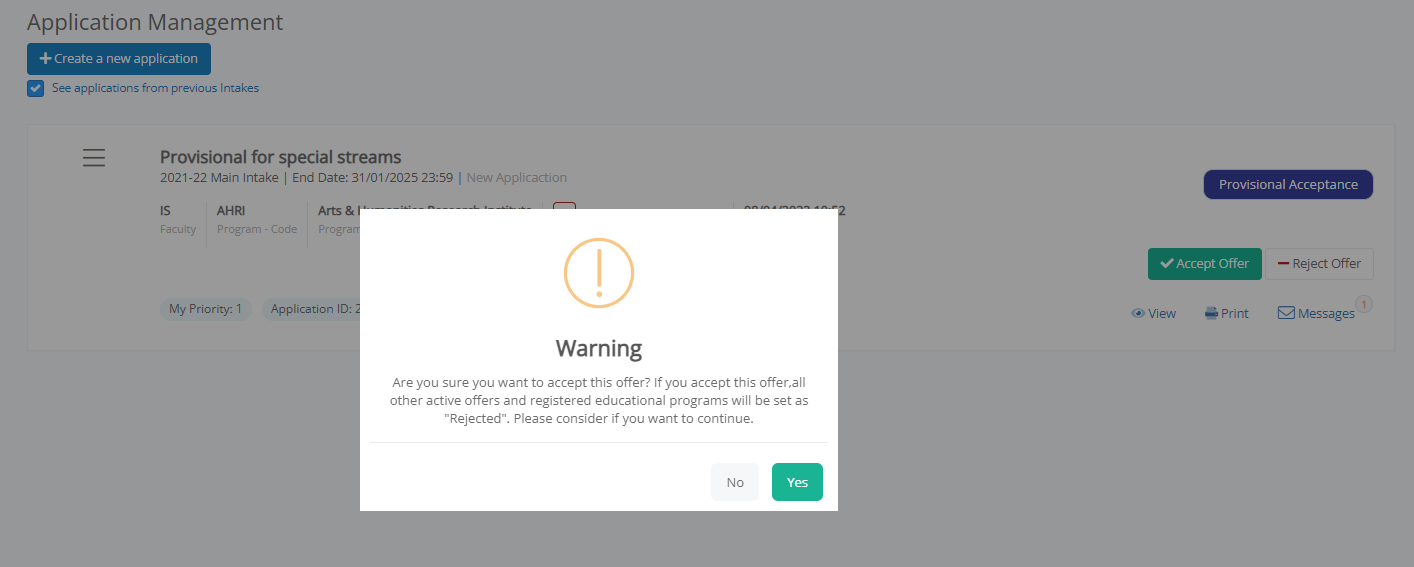Confirm the warning with Yes
The image size is (1414, 567).
tap(797, 482)
